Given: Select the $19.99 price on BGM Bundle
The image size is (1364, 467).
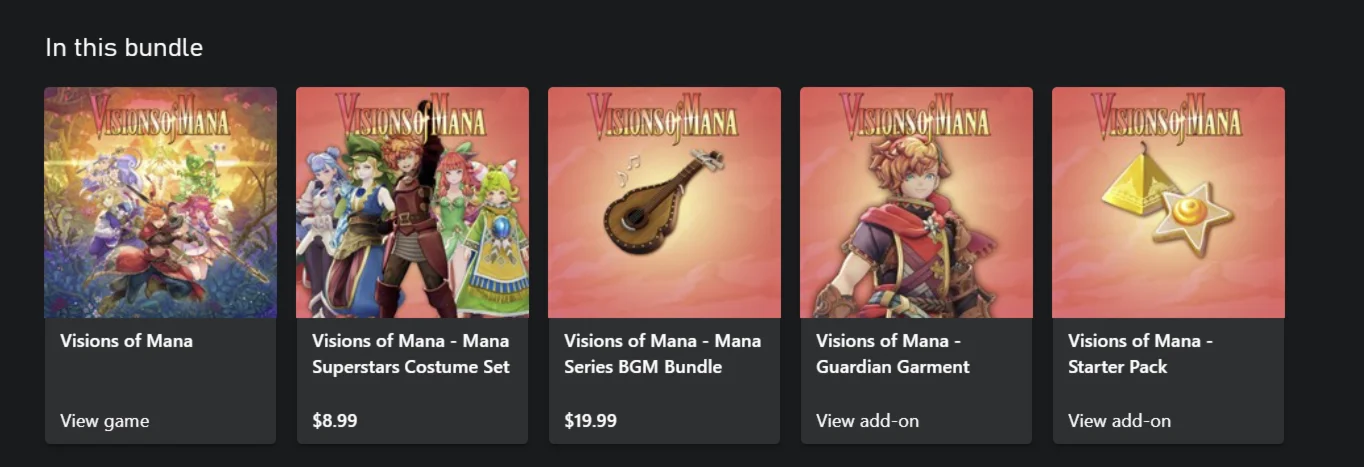Looking at the screenshot, I should [x=590, y=421].
